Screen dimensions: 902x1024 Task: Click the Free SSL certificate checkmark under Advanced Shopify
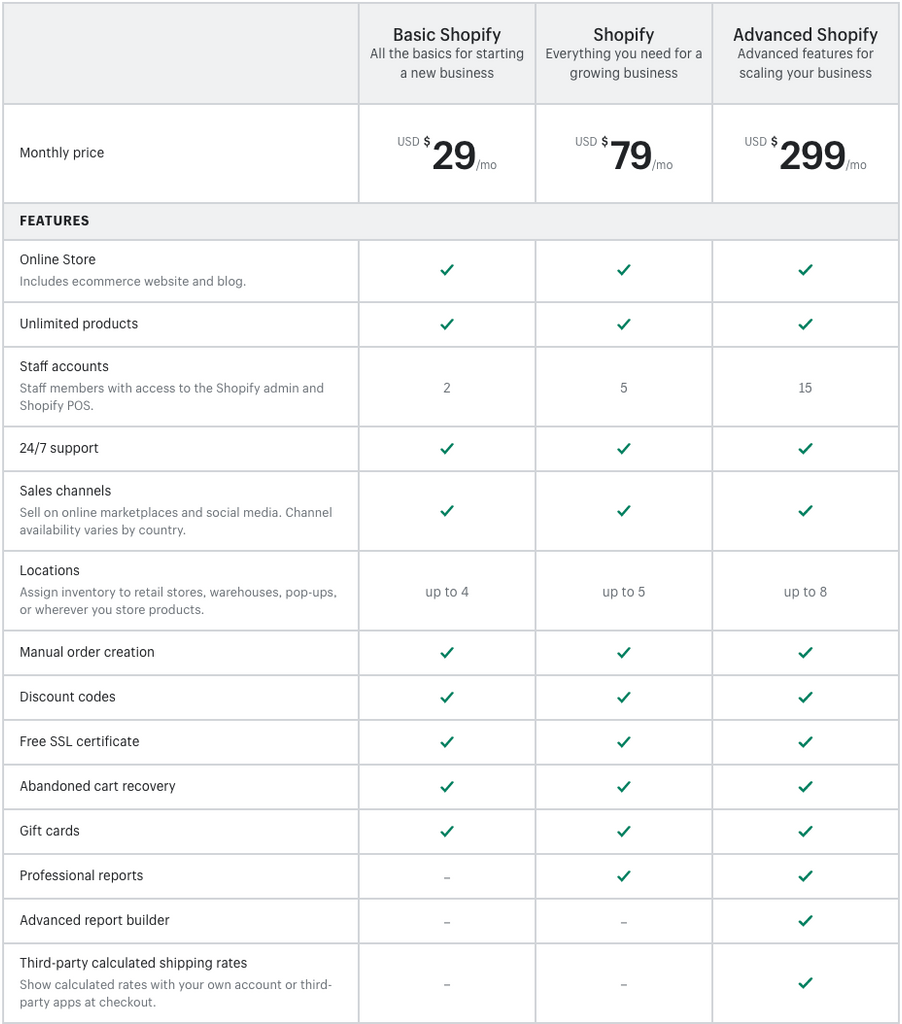coord(805,742)
